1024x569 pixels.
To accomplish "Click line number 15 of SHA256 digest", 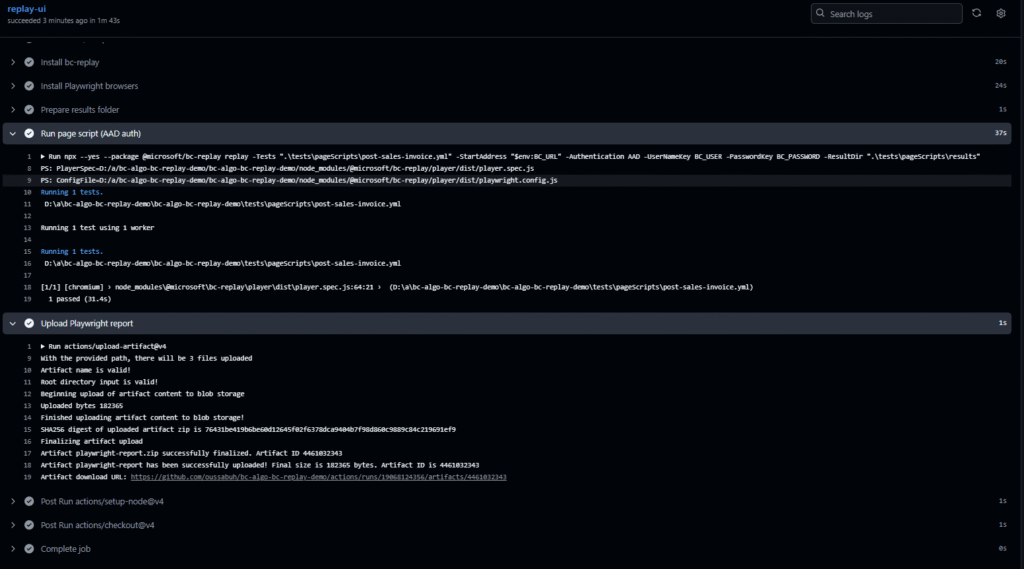I will click(30, 429).
